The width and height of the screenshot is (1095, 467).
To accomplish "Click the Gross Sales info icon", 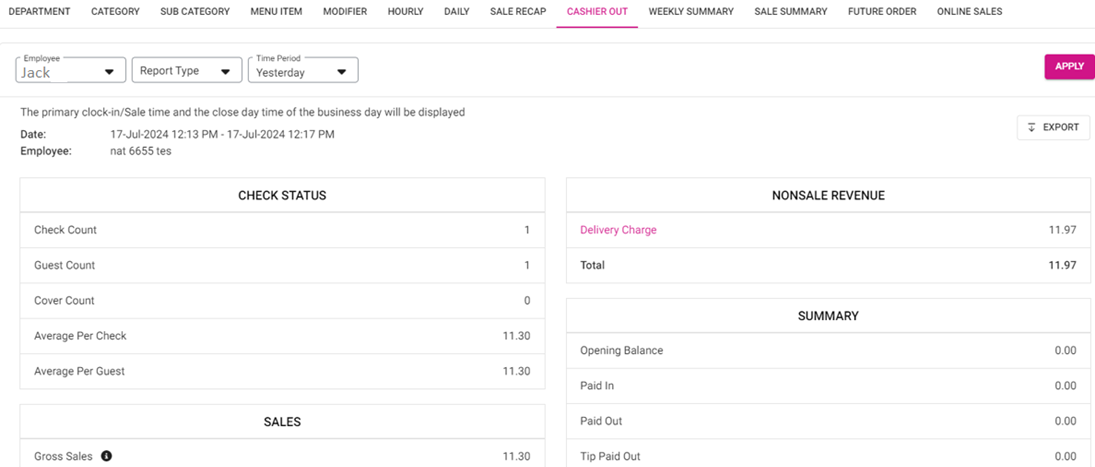I will 106,456.
